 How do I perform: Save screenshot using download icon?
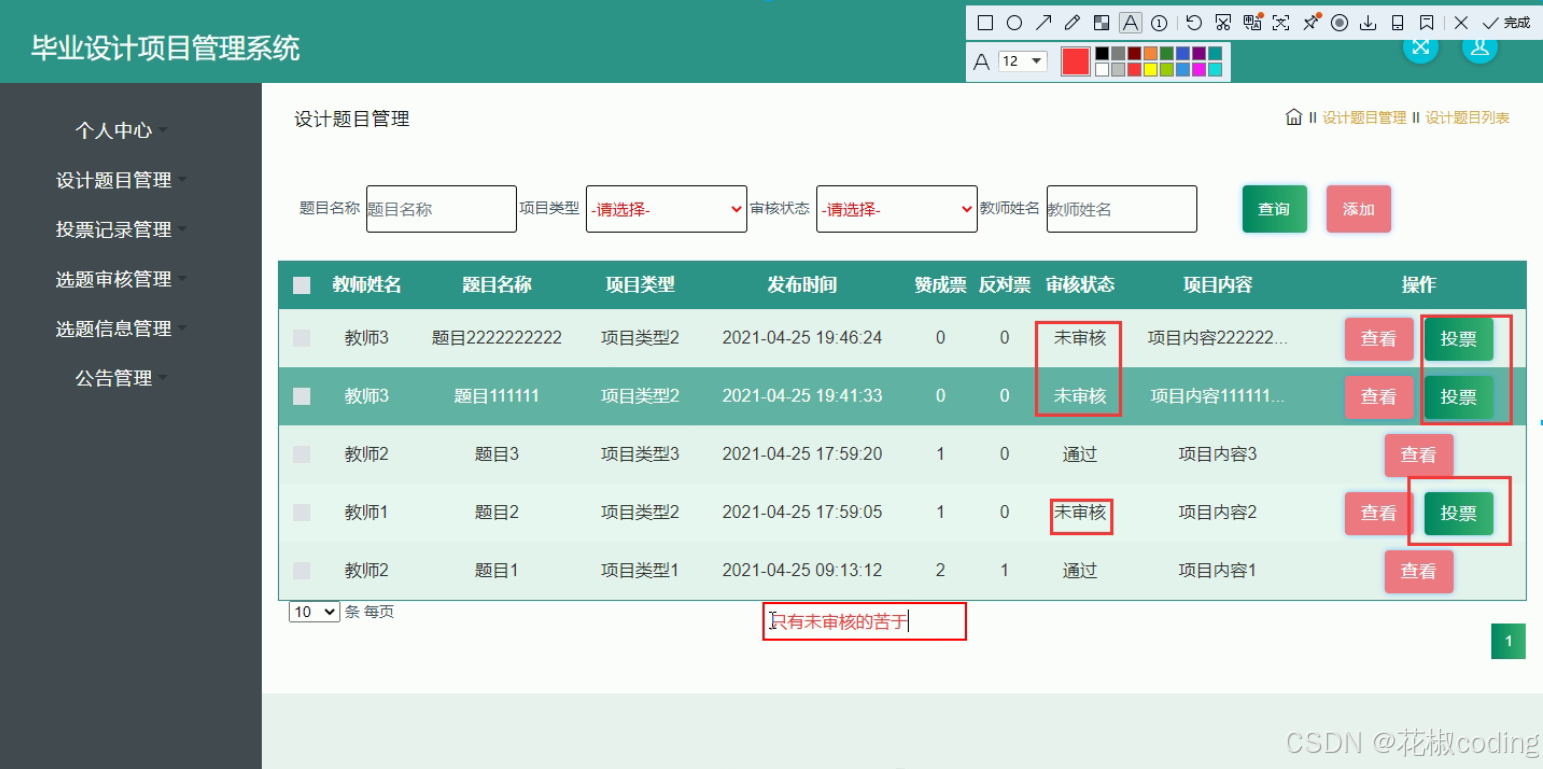pos(1368,23)
